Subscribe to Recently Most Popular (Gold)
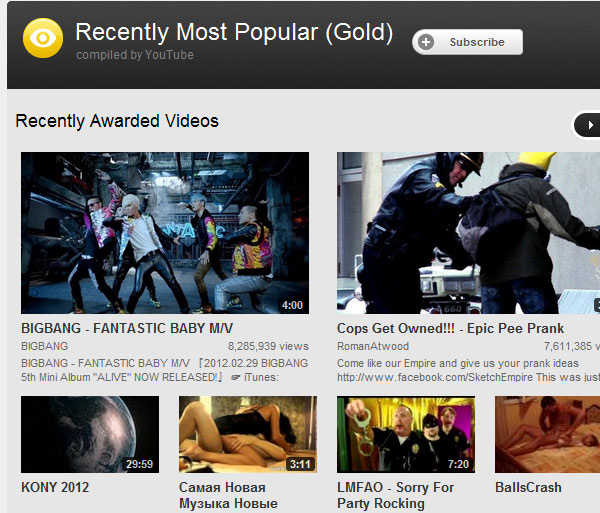 [x=467, y=42]
